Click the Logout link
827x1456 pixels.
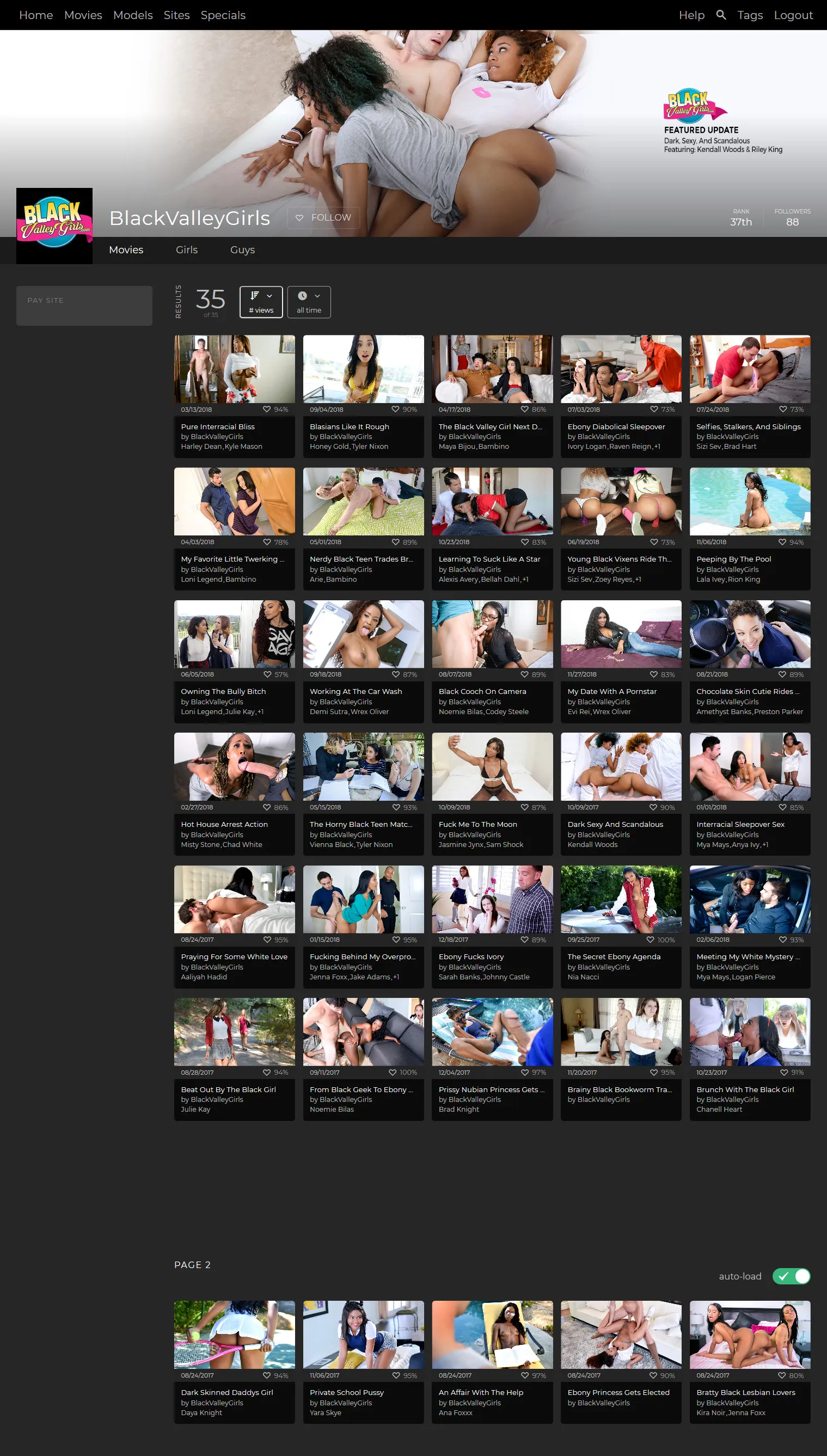tap(793, 15)
